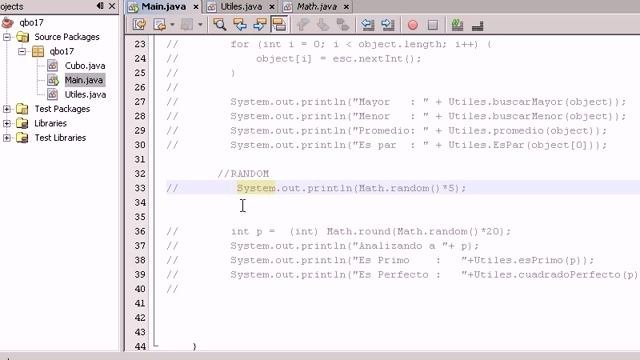Image resolution: width=640 pixels, height=360 pixels.
Task: Click Math.random()*5 on line 33
Action: coord(407,188)
